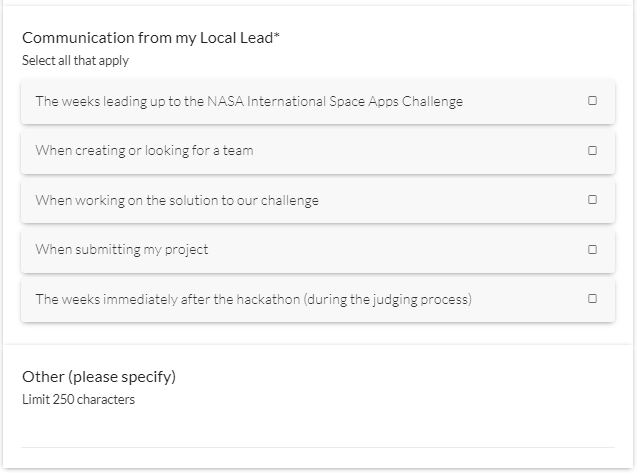This screenshot has width=637, height=473.
Task: Click the 'Other (please specify)' question label
Action: (x=99, y=377)
